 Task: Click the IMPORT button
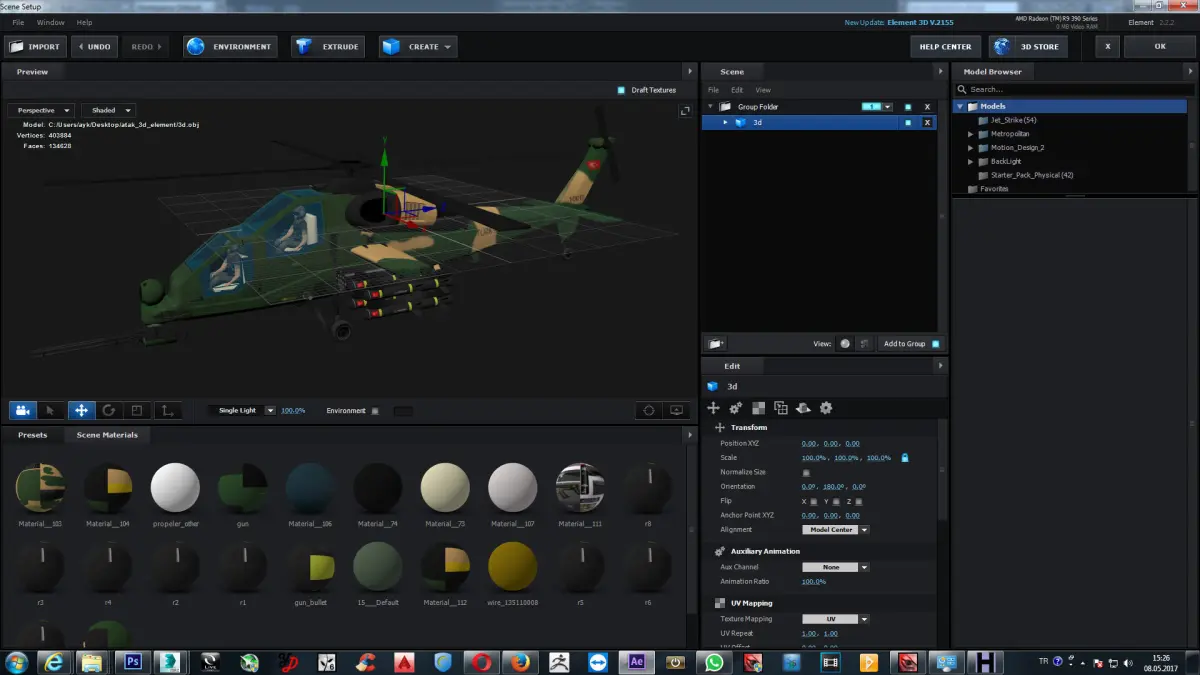pyautogui.click(x=35, y=47)
